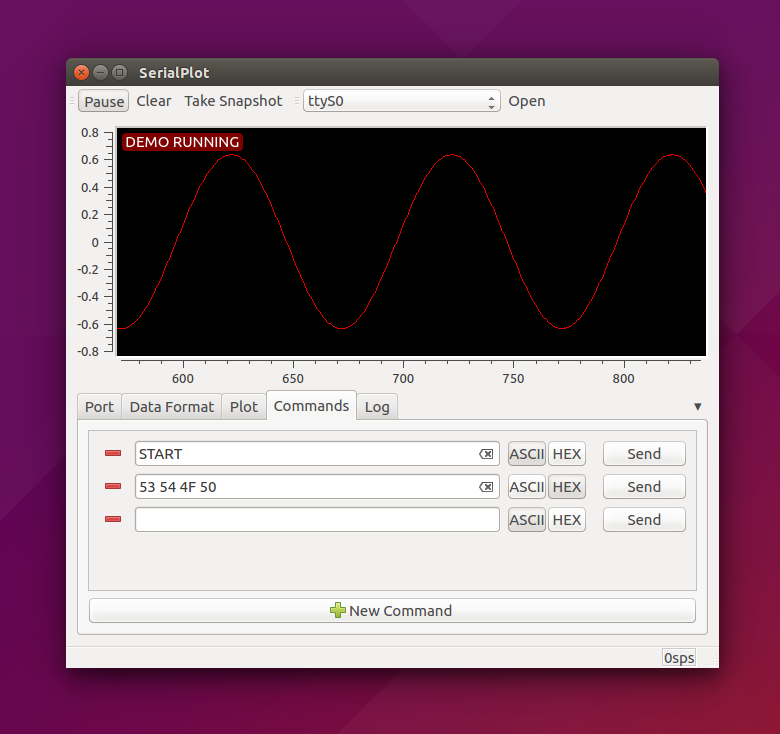This screenshot has width=780, height=734.
Task: Select HEX mode for the empty command
Action: click(567, 520)
